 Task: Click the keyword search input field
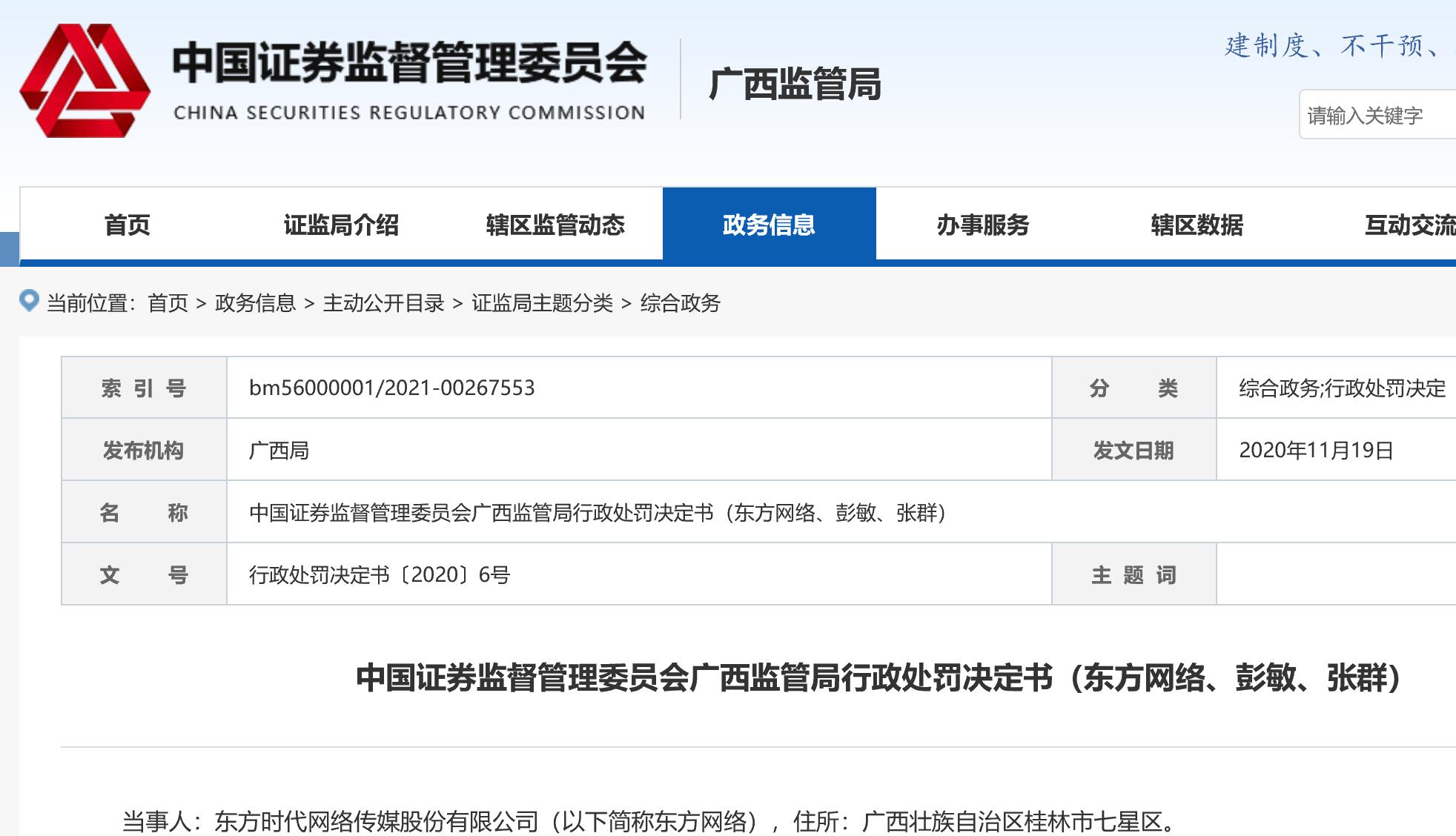[1377, 116]
